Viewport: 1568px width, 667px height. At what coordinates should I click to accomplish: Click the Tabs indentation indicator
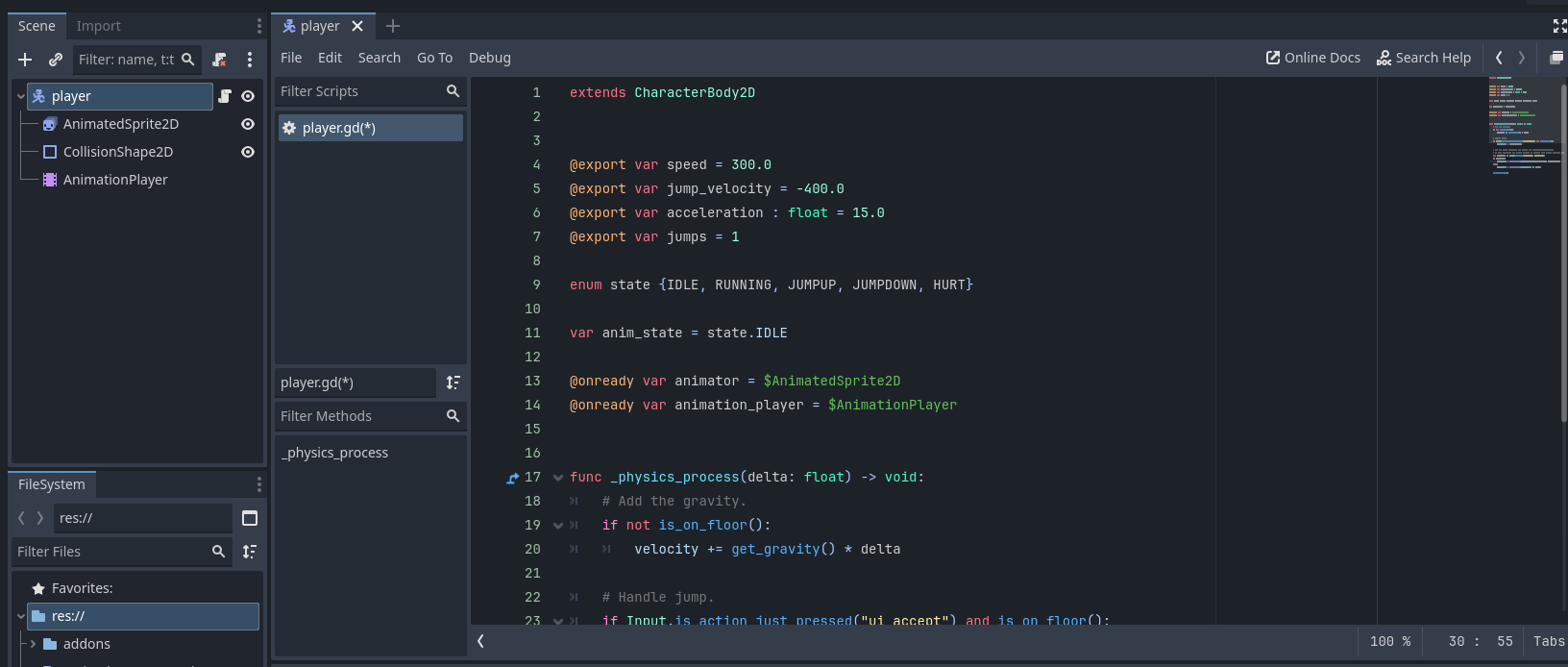tap(1549, 641)
